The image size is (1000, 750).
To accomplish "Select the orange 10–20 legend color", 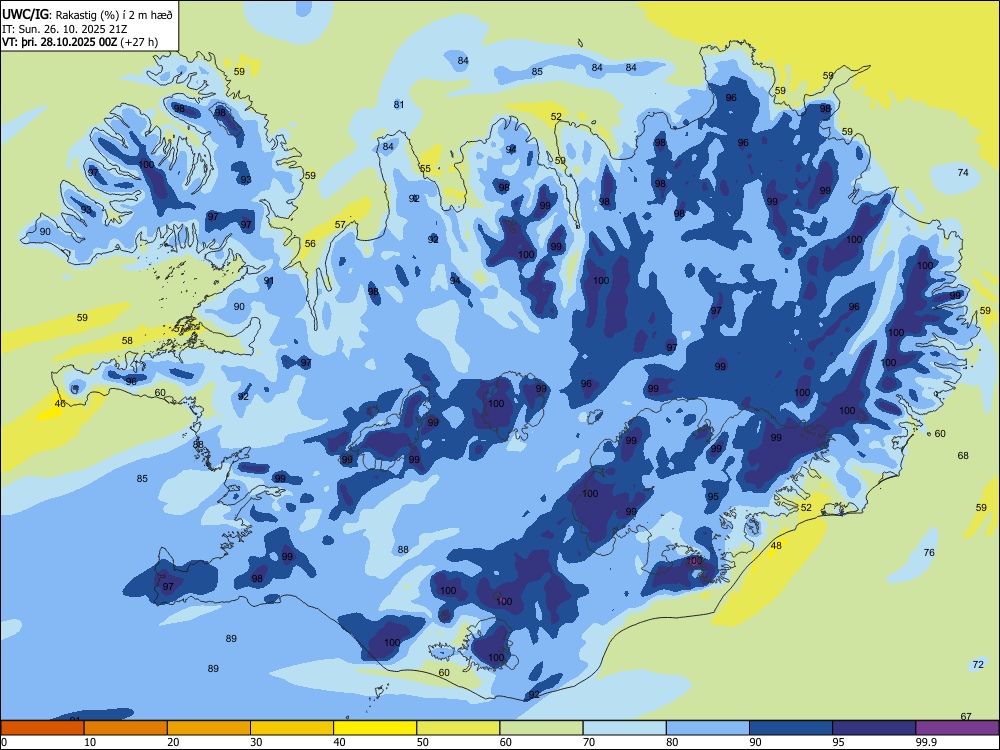I will pyautogui.click(x=126, y=728).
